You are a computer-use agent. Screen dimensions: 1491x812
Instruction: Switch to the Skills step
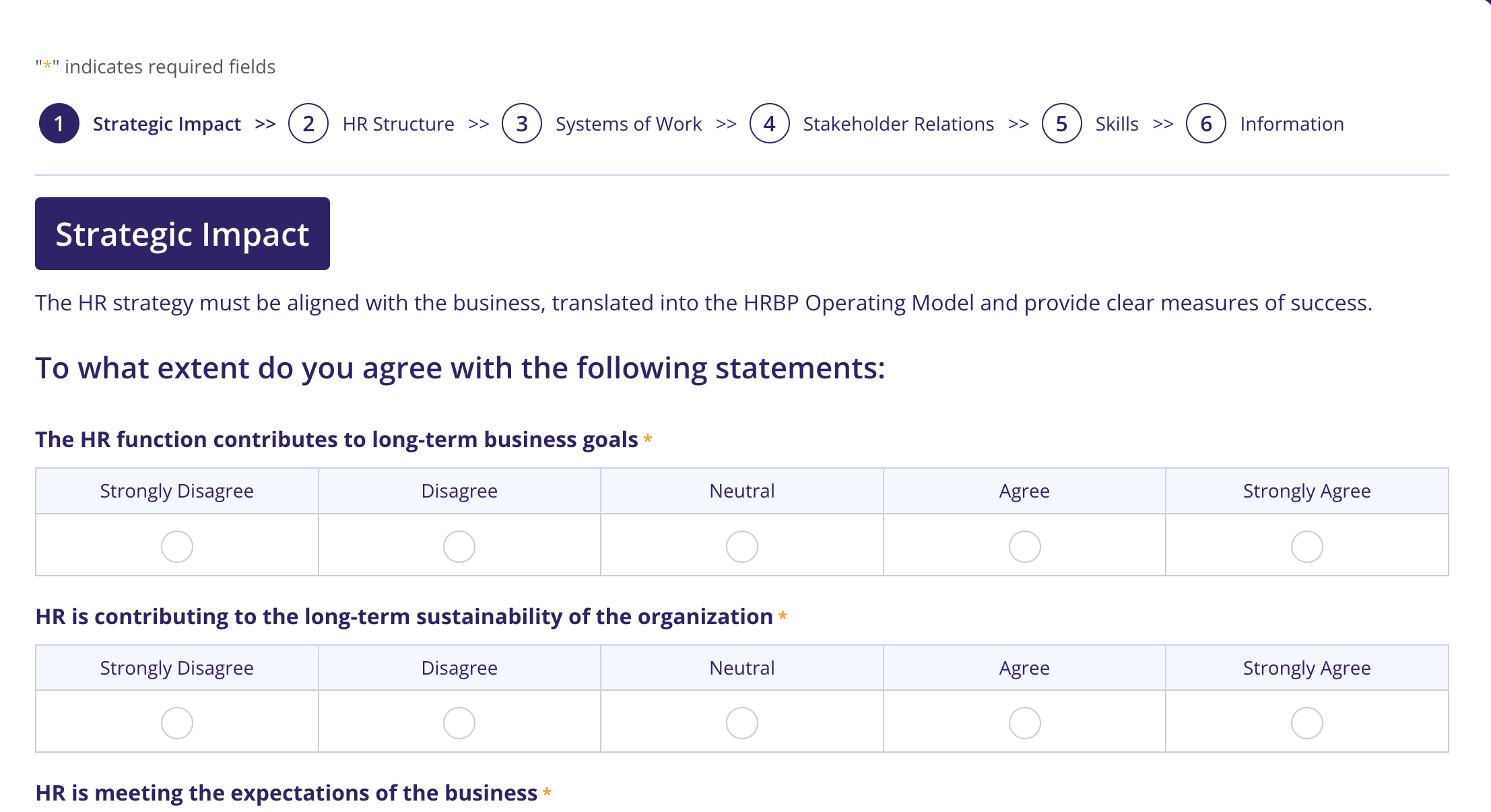(x=1117, y=124)
